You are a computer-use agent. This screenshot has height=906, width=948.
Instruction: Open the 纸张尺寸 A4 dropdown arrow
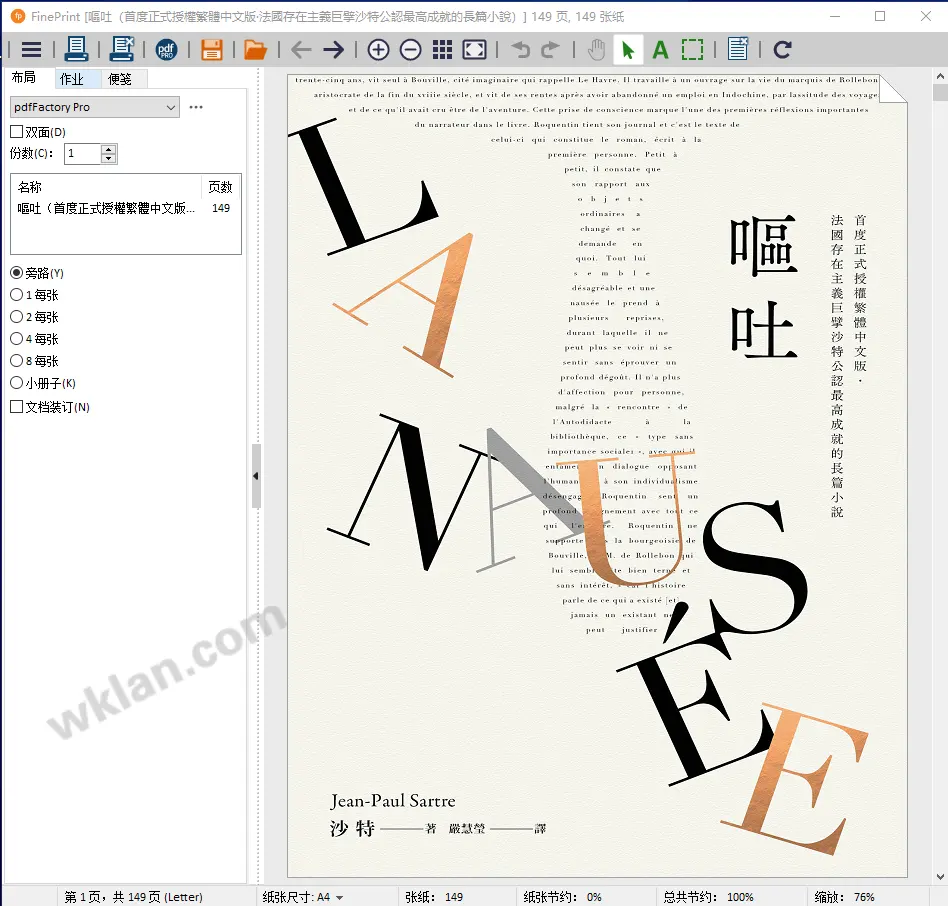click(339, 898)
